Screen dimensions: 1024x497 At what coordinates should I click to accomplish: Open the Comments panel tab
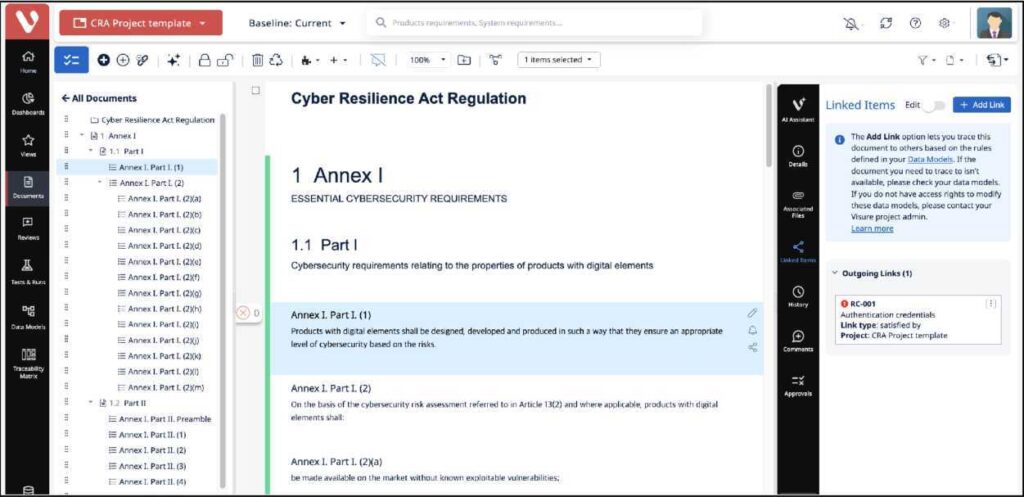pos(797,342)
